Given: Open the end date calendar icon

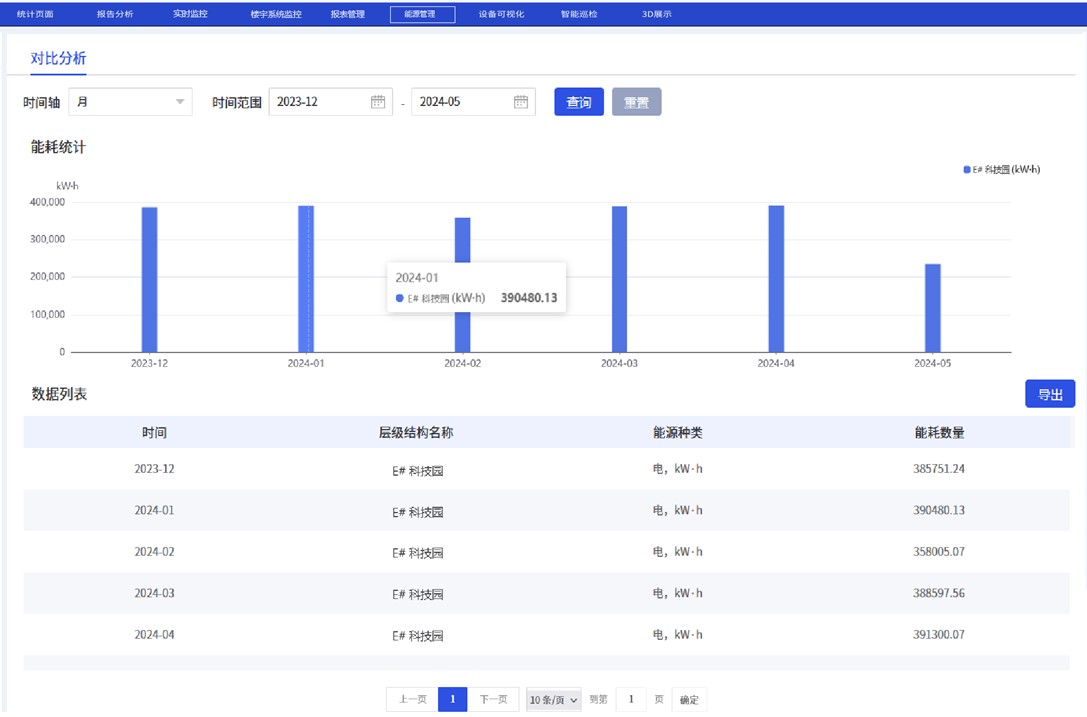Looking at the screenshot, I should [x=520, y=102].
